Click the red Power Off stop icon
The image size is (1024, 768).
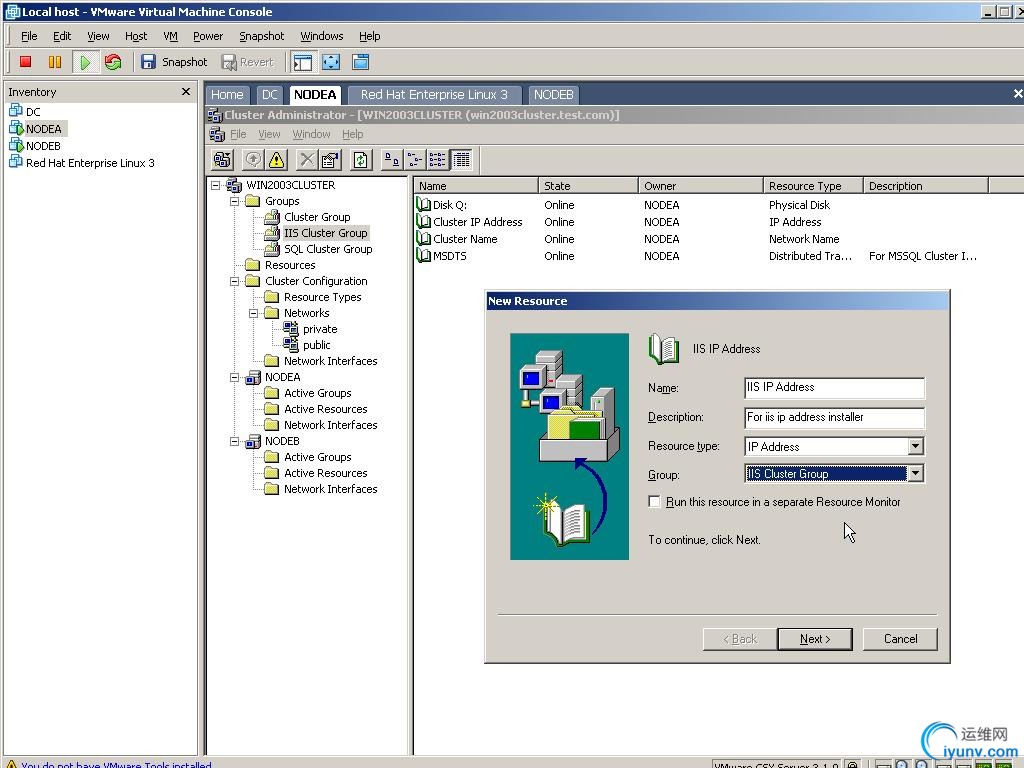[26, 62]
